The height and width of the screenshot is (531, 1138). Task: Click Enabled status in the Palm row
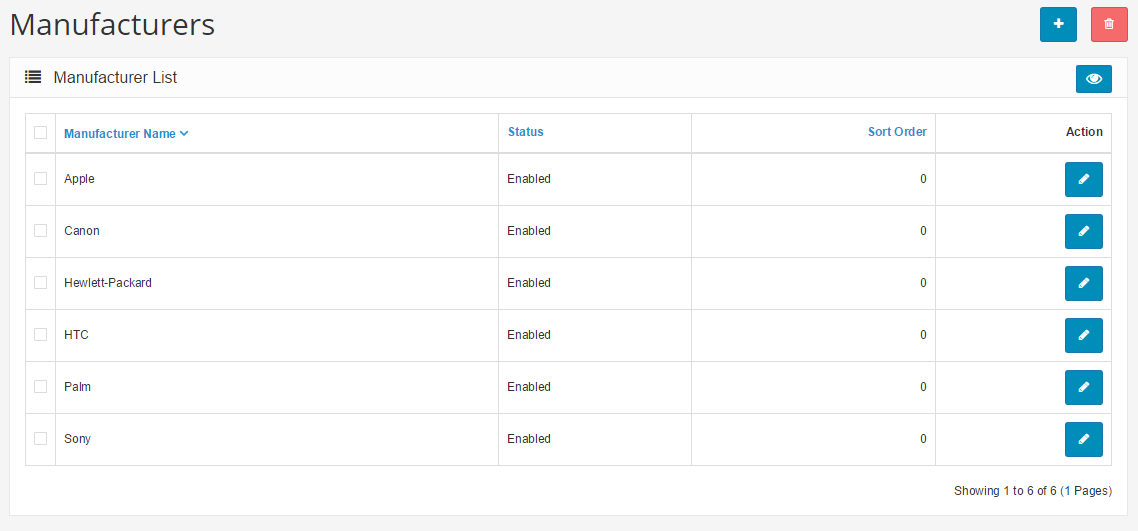pyautogui.click(x=529, y=387)
